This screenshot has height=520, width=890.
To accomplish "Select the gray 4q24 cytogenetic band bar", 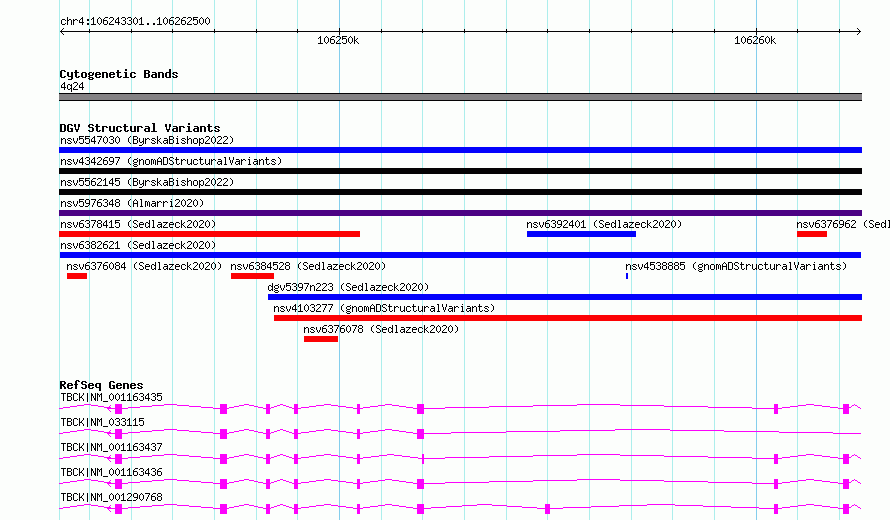I will point(460,97).
